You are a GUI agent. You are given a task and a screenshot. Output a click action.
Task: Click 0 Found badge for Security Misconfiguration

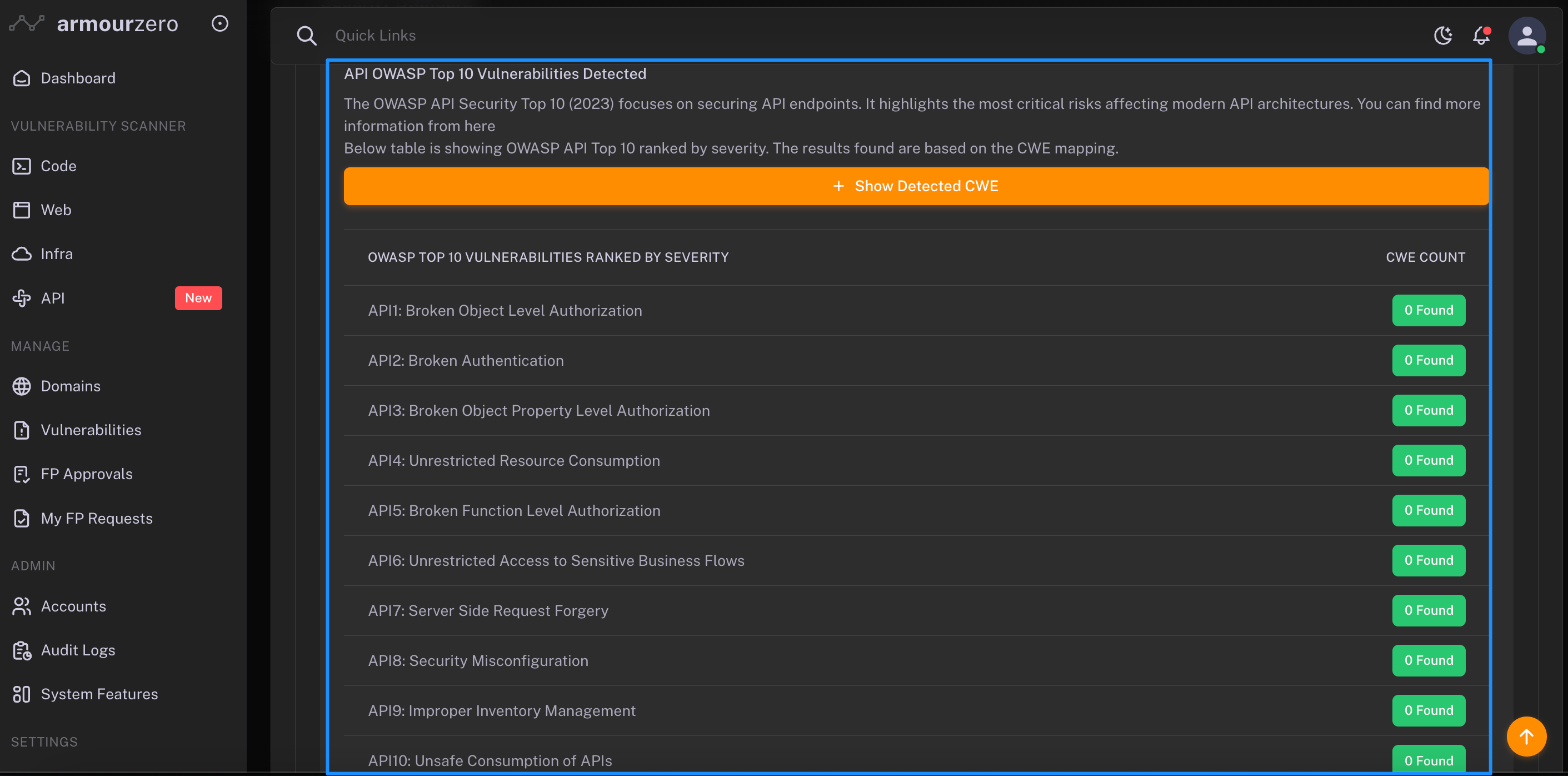pos(1428,660)
